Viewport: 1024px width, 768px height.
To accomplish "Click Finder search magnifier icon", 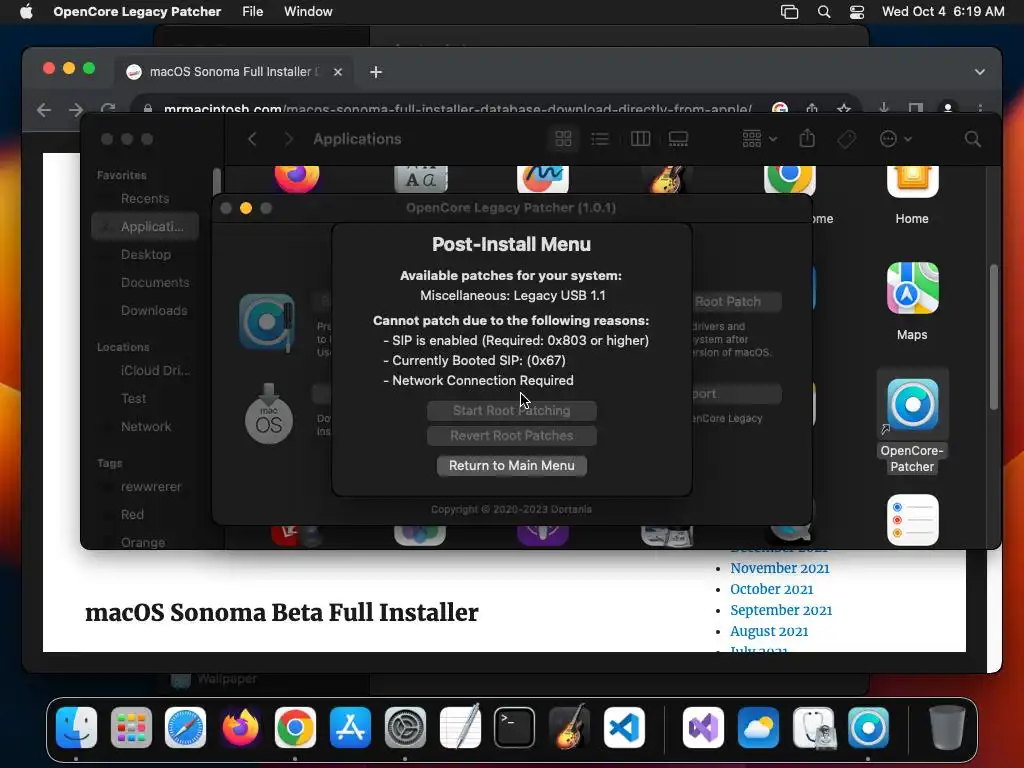I will (x=972, y=138).
